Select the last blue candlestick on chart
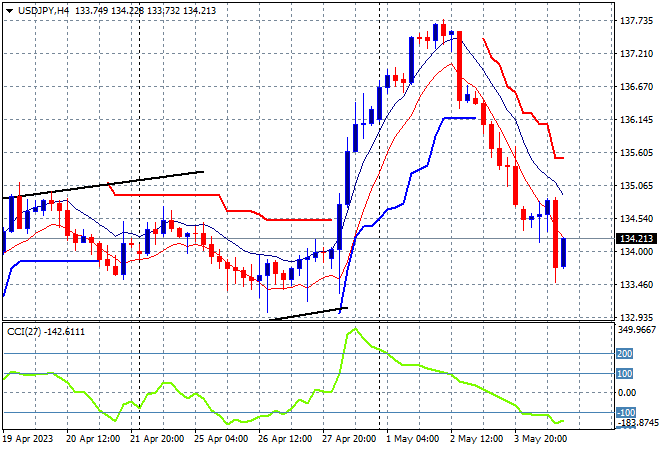 563,252
